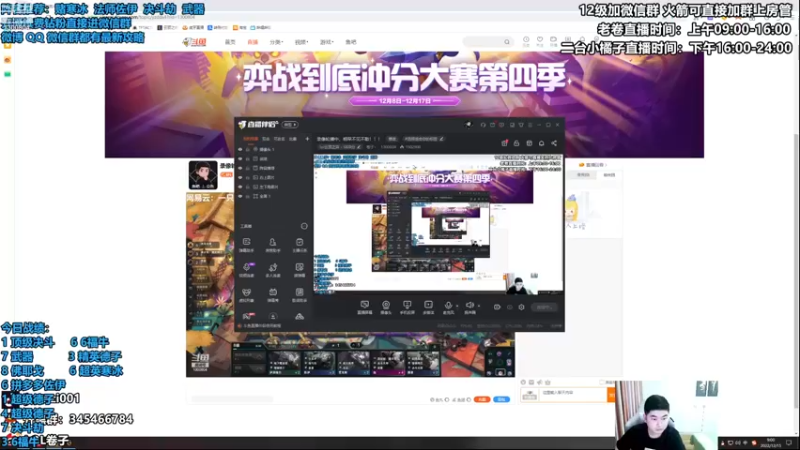Toggle eye visibility for third source row
Viewport: 800px width, 450px height.
pyautogui.click(x=240, y=168)
